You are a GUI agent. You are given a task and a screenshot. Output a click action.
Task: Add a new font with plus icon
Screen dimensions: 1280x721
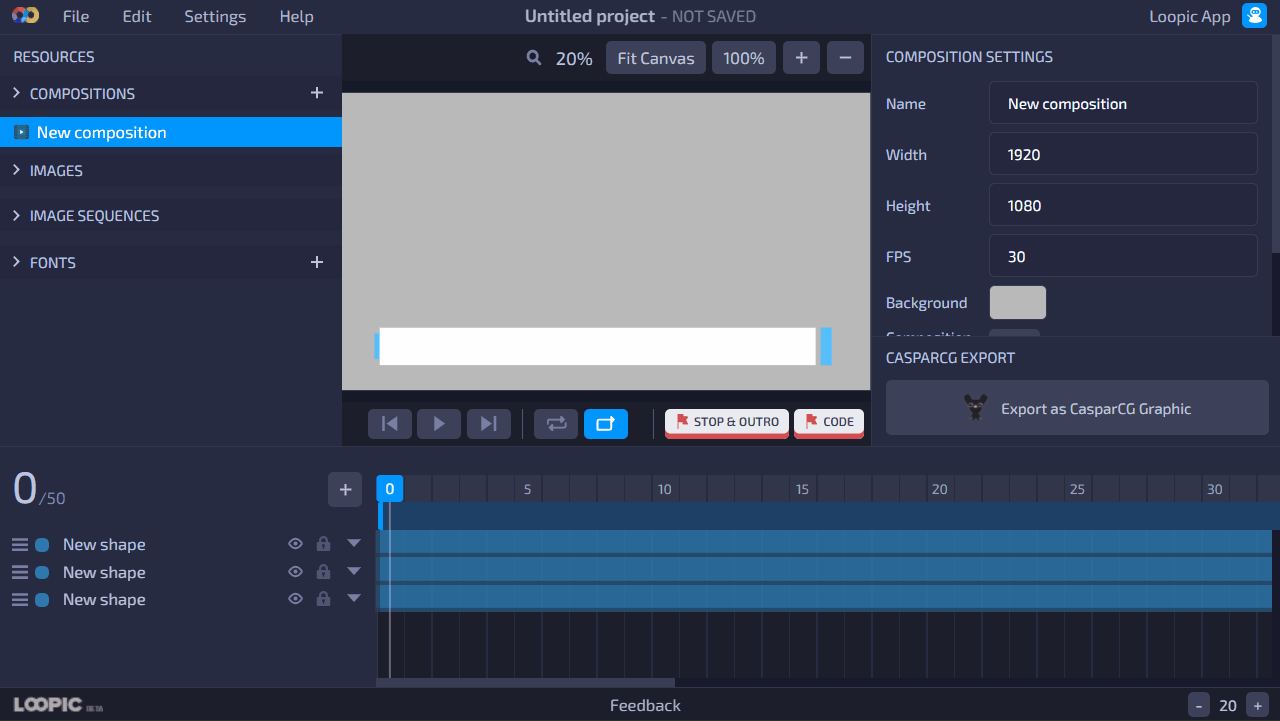[317, 262]
